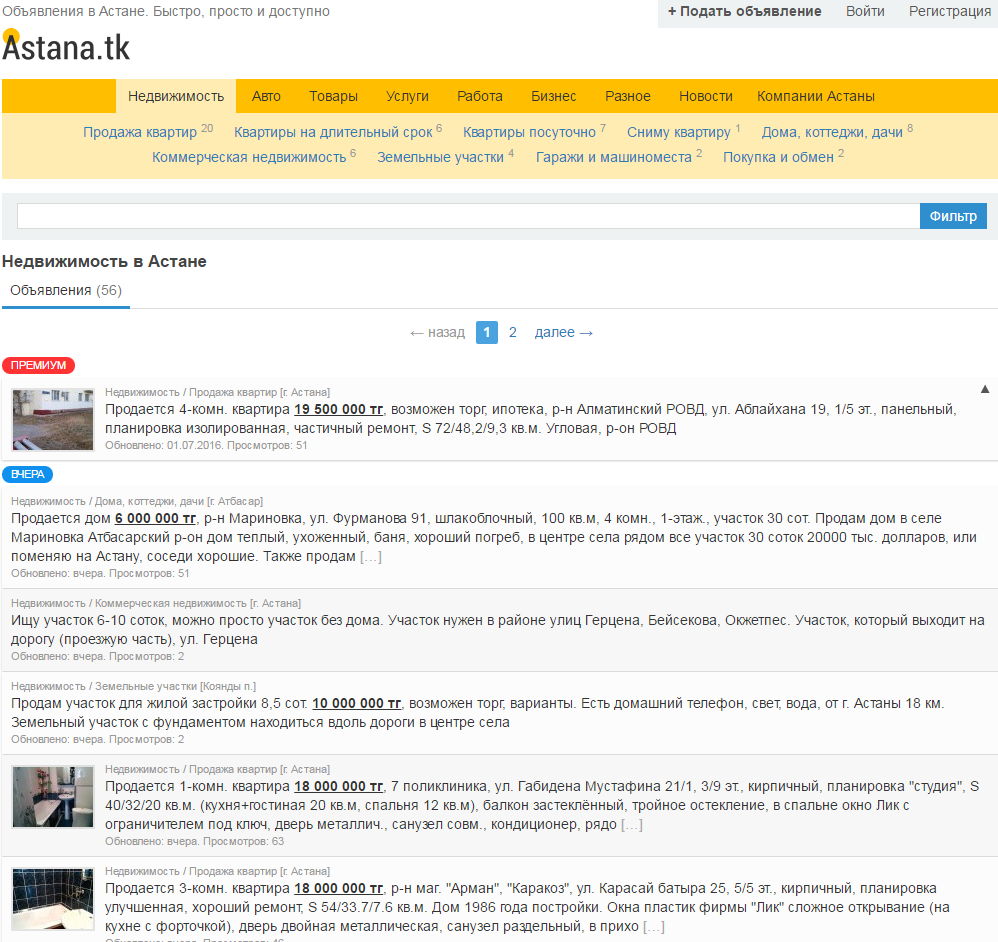Click + Подать объявление button
This screenshot has width=998, height=942.
point(744,11)
